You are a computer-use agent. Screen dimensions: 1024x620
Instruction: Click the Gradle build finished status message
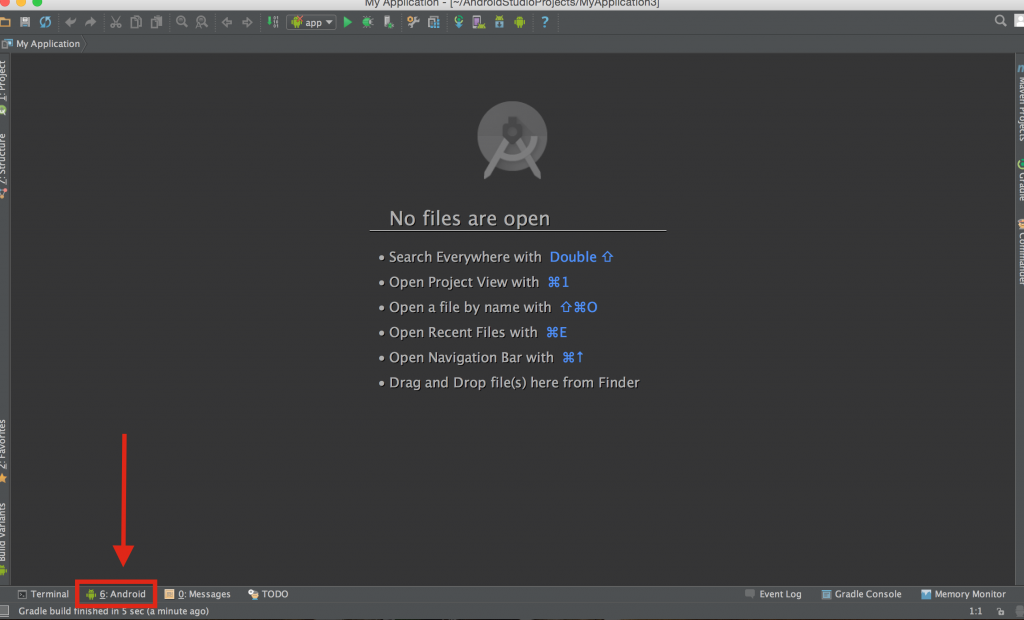pyautogui.click(x=114, y=611)
